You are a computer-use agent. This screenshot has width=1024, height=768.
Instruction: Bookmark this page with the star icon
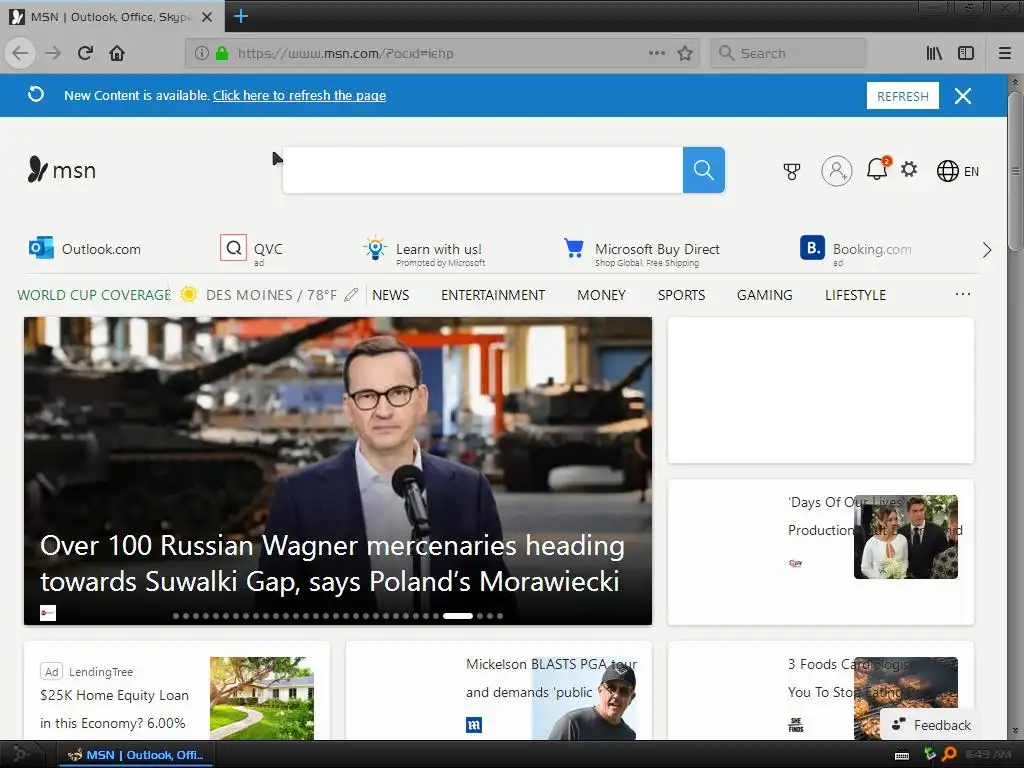coord(684,53)
